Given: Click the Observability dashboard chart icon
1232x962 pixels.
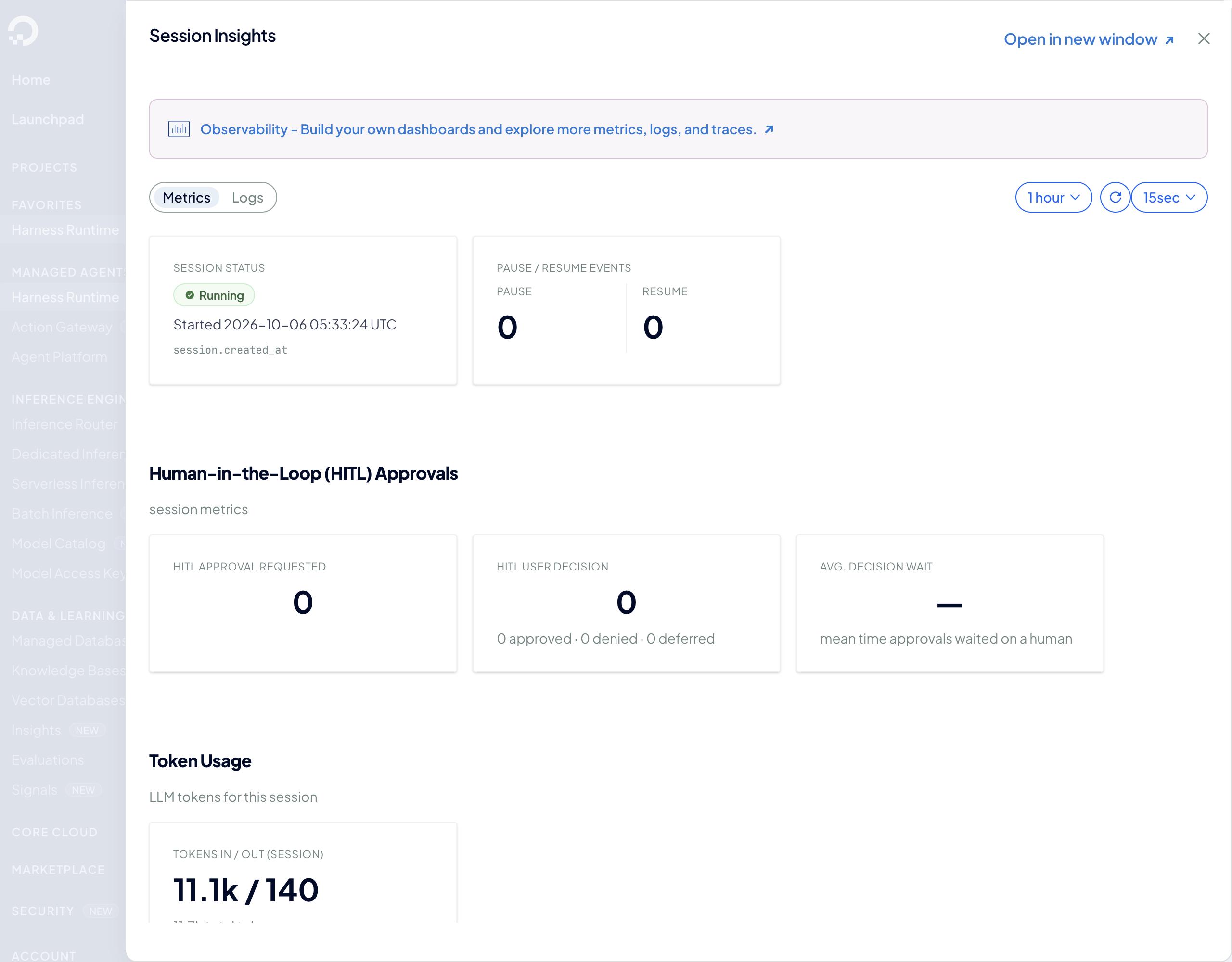Looking at the screenshot, I should click(x=179, y=129).
